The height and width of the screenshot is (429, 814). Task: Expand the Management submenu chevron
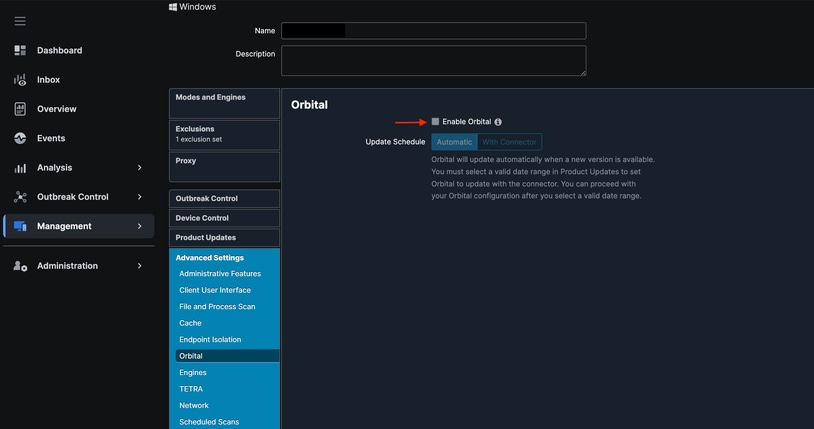[140, 226]
